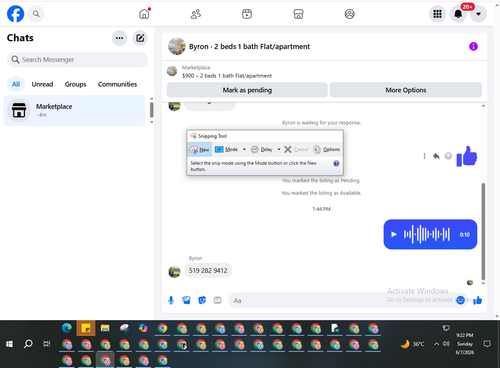500x368 pixels.
Task: Open the volume control in tray
Action: coord(446,344)
